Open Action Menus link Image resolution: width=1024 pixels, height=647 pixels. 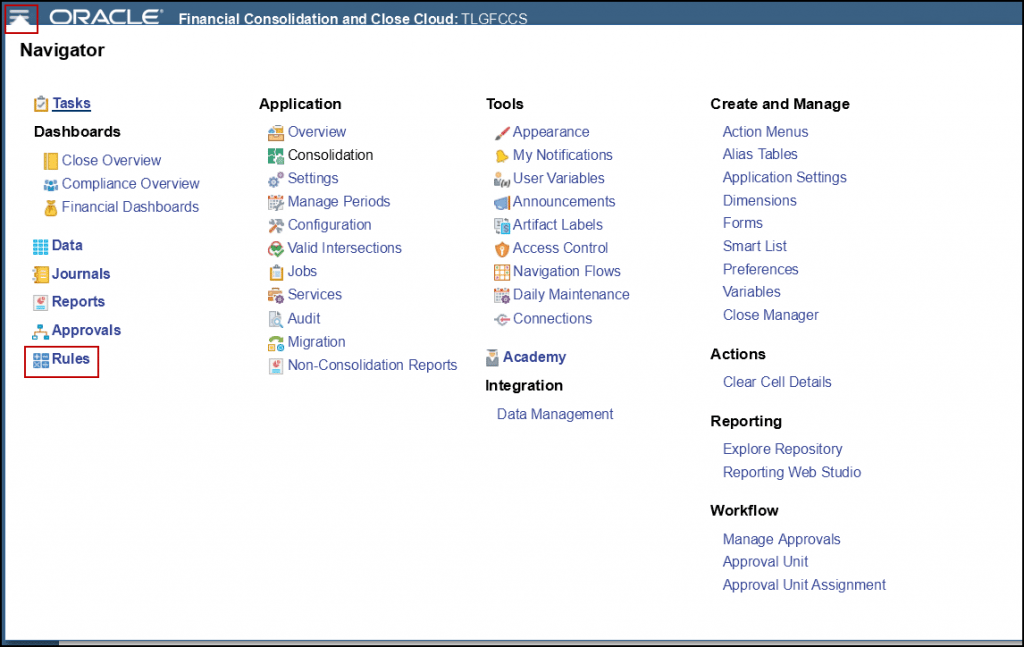pos(765,132)
